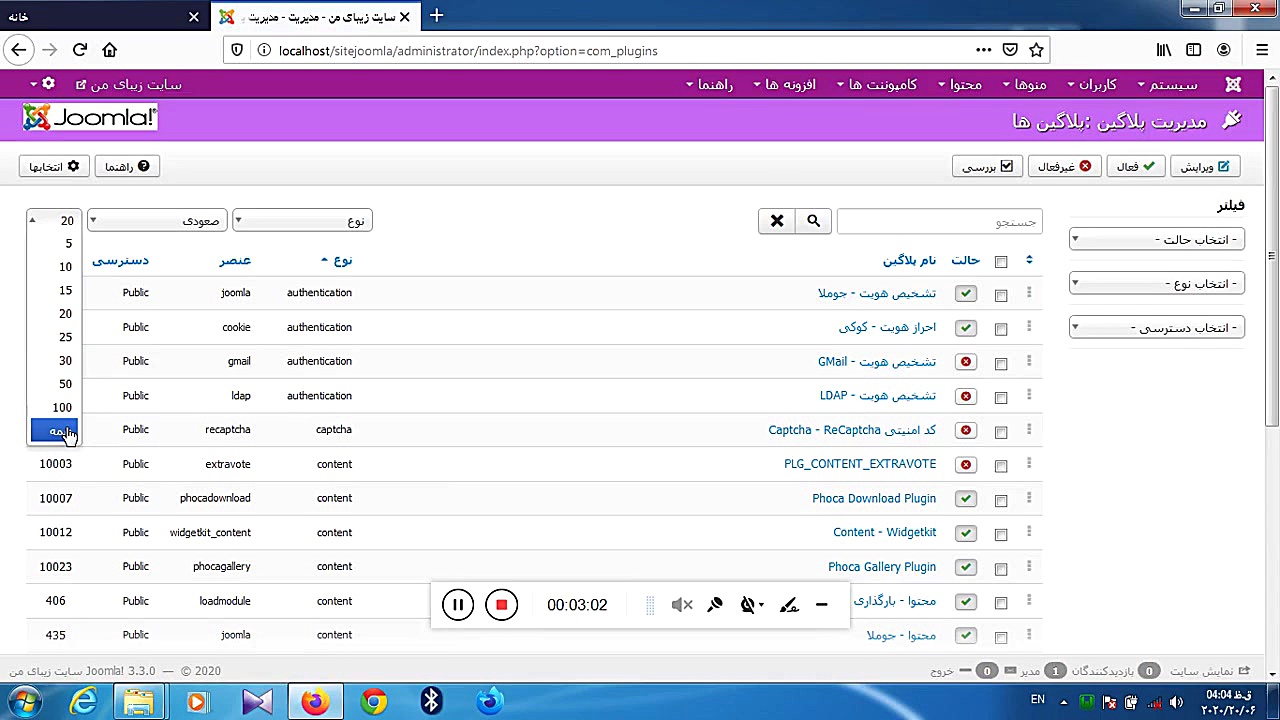Open Internet Explorer from the taskbar

(x=83, y=702)
